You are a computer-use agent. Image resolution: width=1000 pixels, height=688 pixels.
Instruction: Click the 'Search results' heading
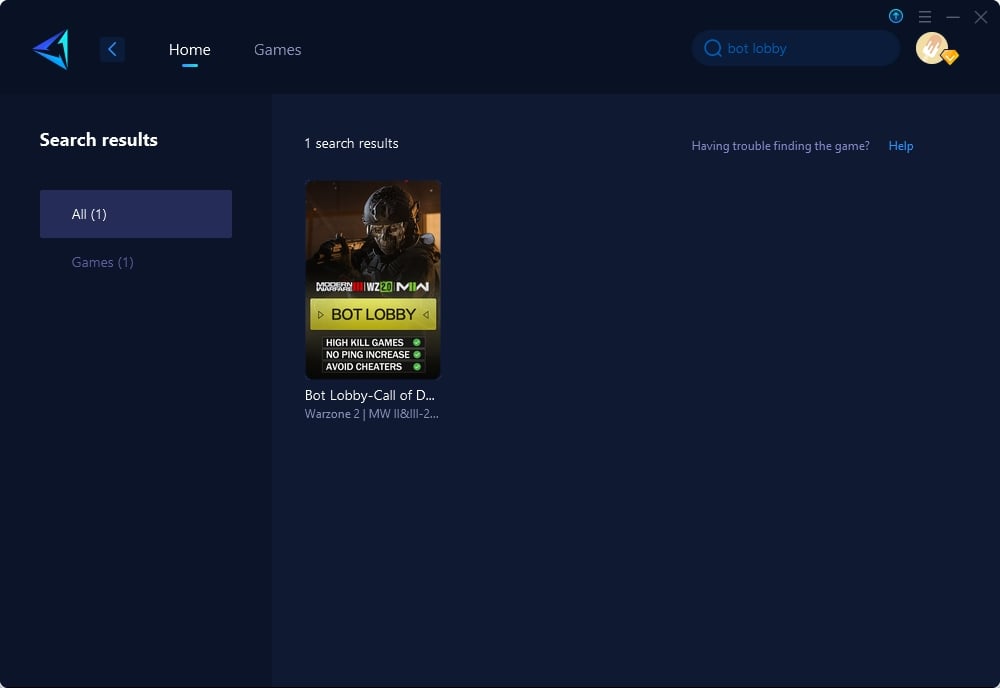click(99, 140)
